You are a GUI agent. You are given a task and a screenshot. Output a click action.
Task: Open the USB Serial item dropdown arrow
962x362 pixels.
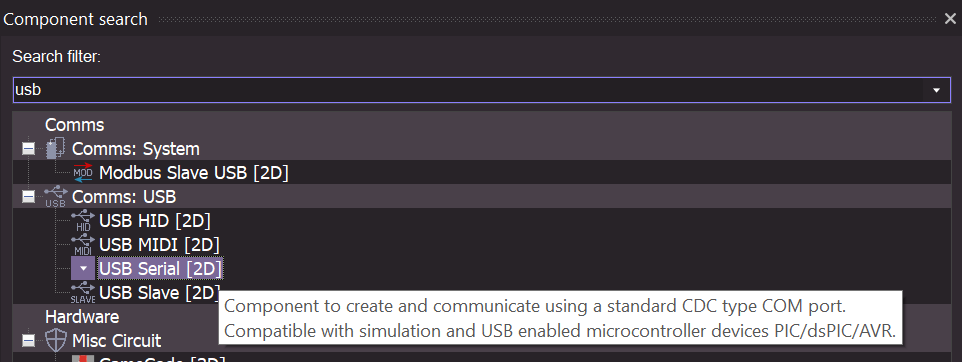[x=83, y=268]
